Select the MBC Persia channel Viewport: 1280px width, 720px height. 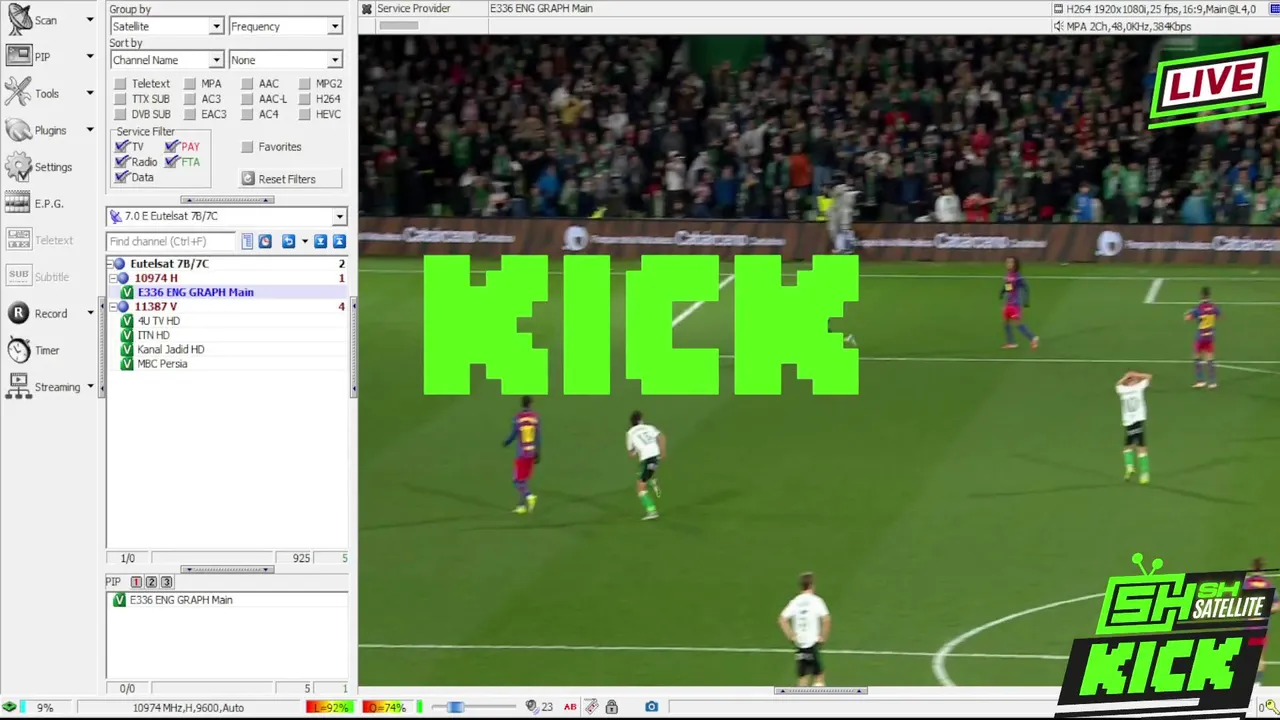point(162,364)
